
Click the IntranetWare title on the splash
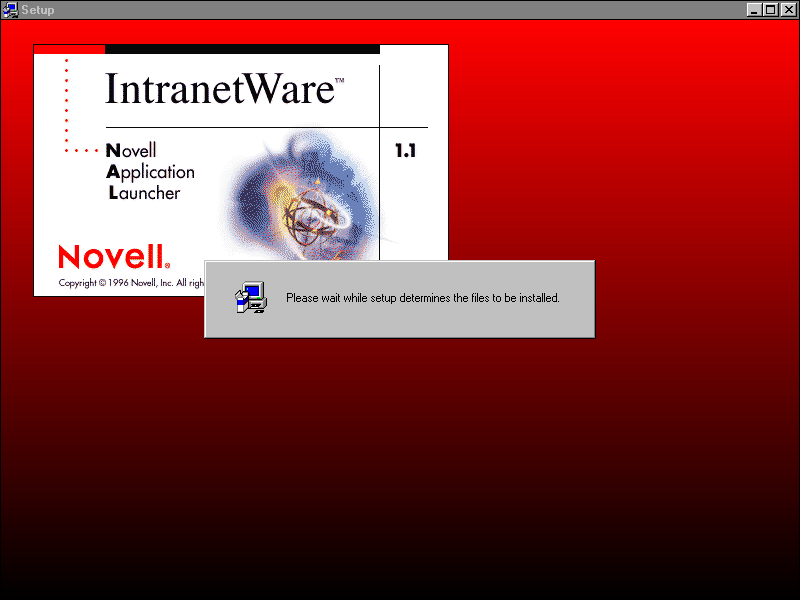pyautogui.click(x=224, y=89)
